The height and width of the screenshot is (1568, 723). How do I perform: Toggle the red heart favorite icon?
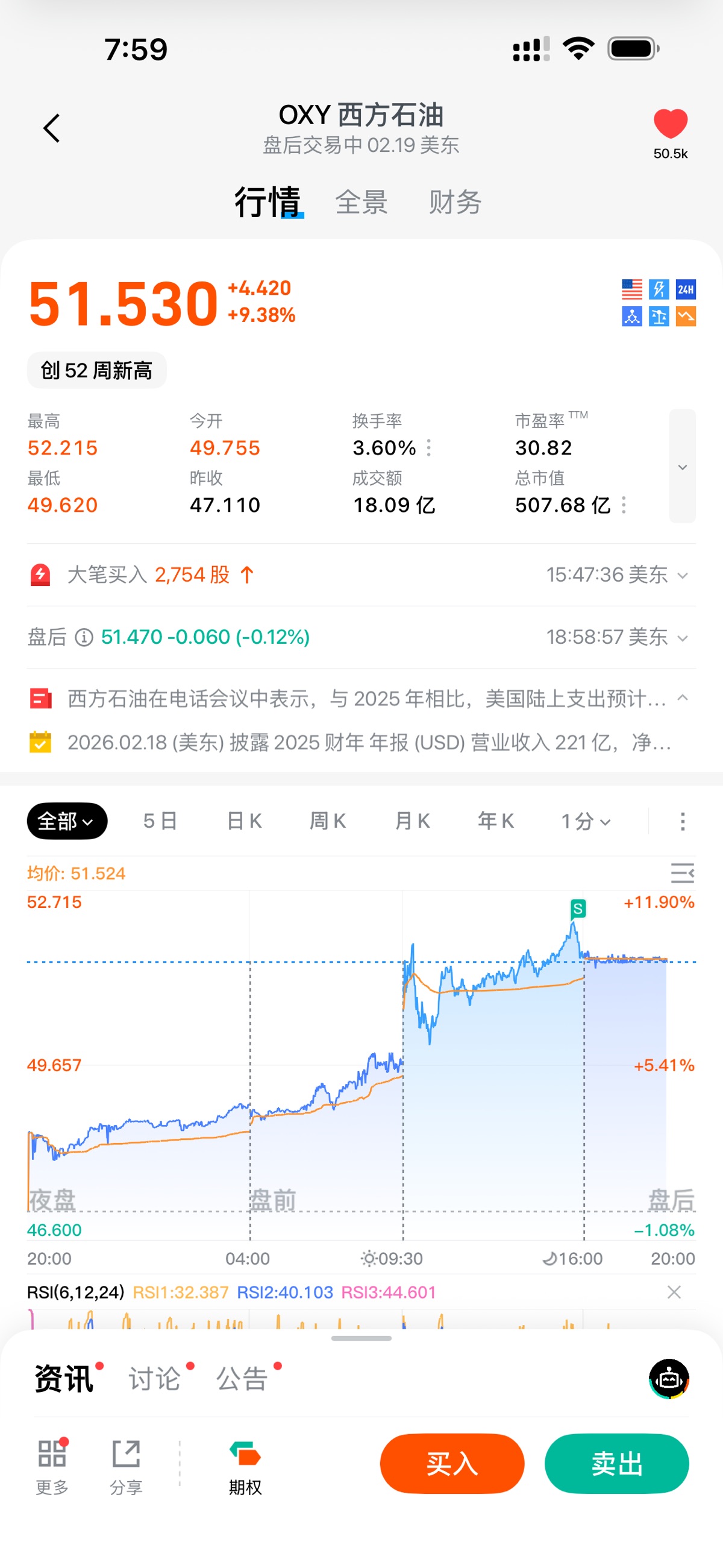coord(670,124)
